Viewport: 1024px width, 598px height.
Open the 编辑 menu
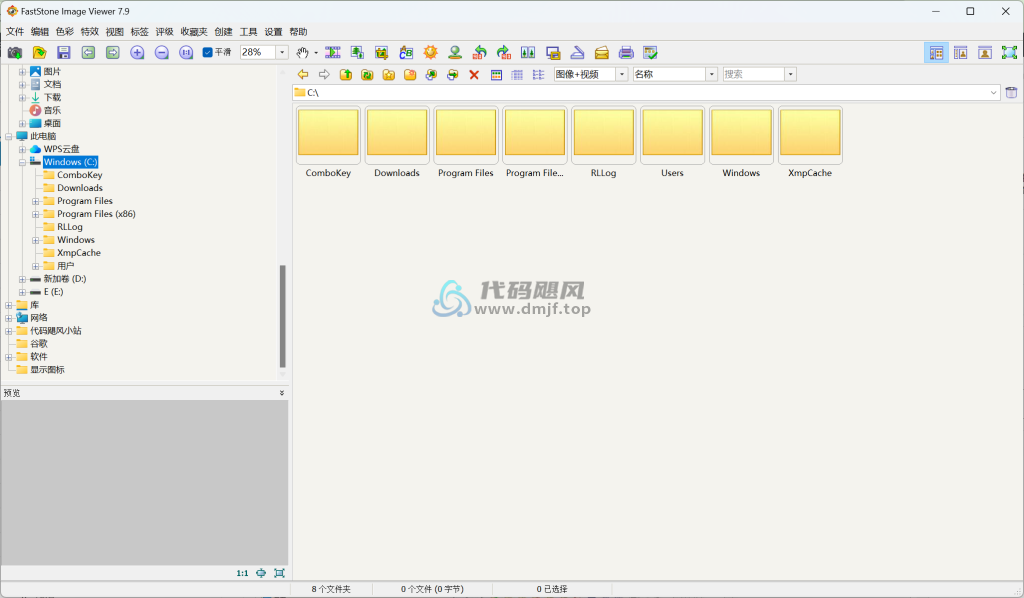[39, 31]
